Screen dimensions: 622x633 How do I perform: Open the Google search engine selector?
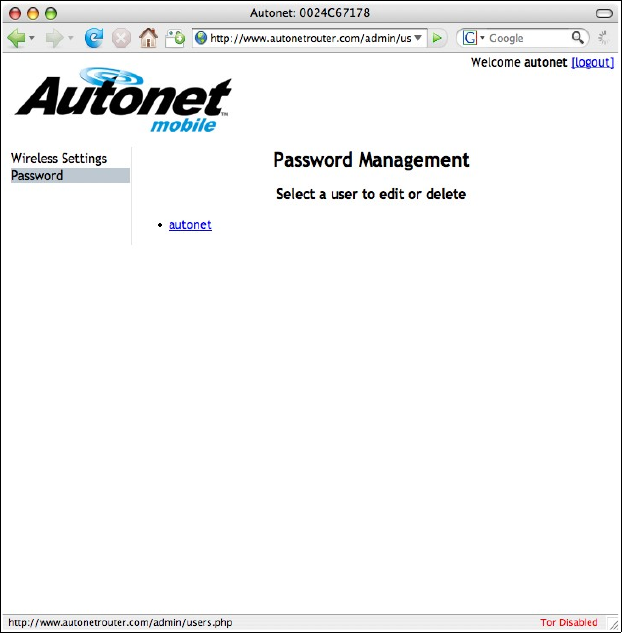(473, 38)
